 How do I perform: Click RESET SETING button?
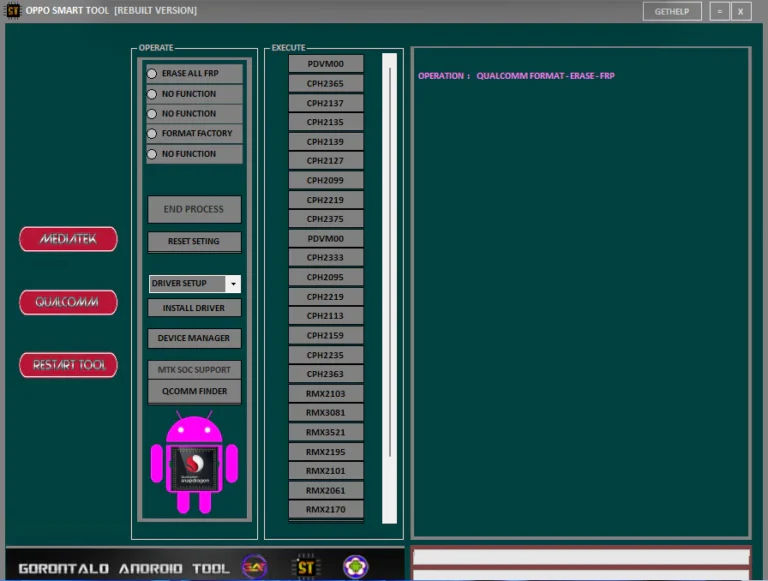194,242
